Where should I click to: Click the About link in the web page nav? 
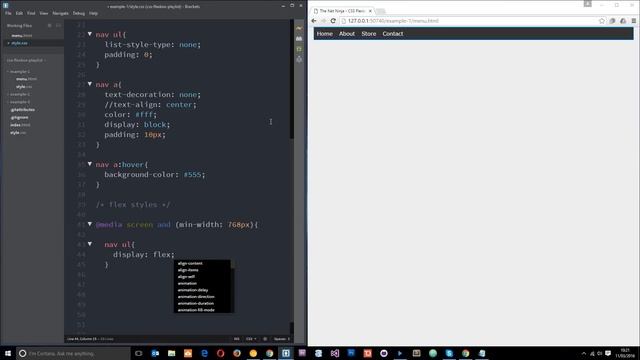coord(347,34)
